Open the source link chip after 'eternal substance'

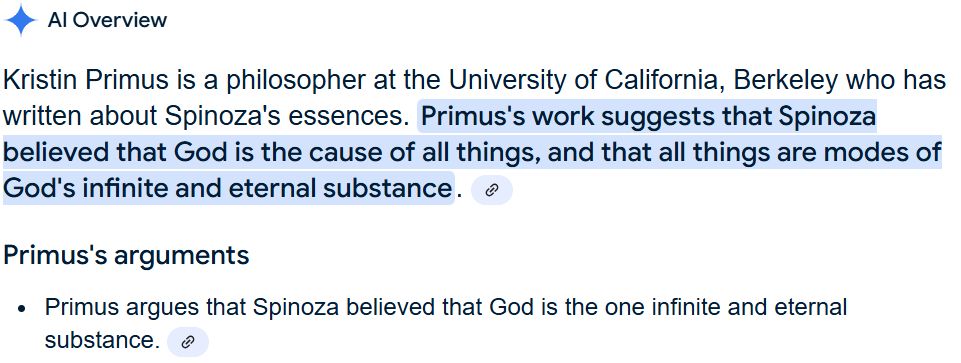click(x=492, y=190)
